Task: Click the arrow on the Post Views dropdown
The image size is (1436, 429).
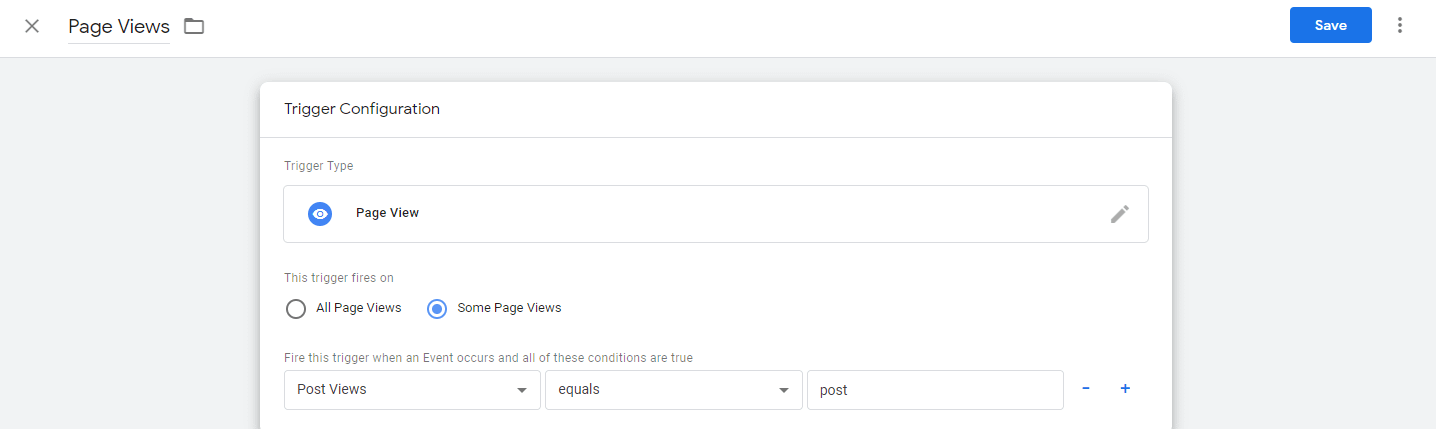Action: tap(522, 390)
